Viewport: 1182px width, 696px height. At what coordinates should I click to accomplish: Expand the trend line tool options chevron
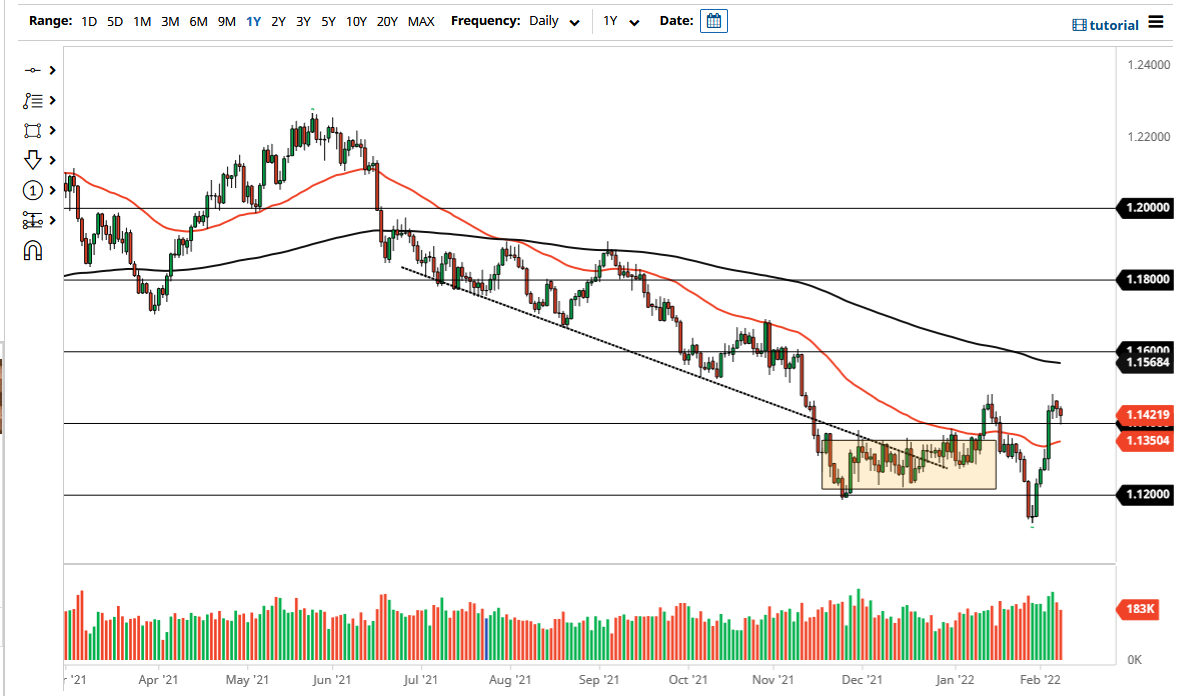point(51,70)
